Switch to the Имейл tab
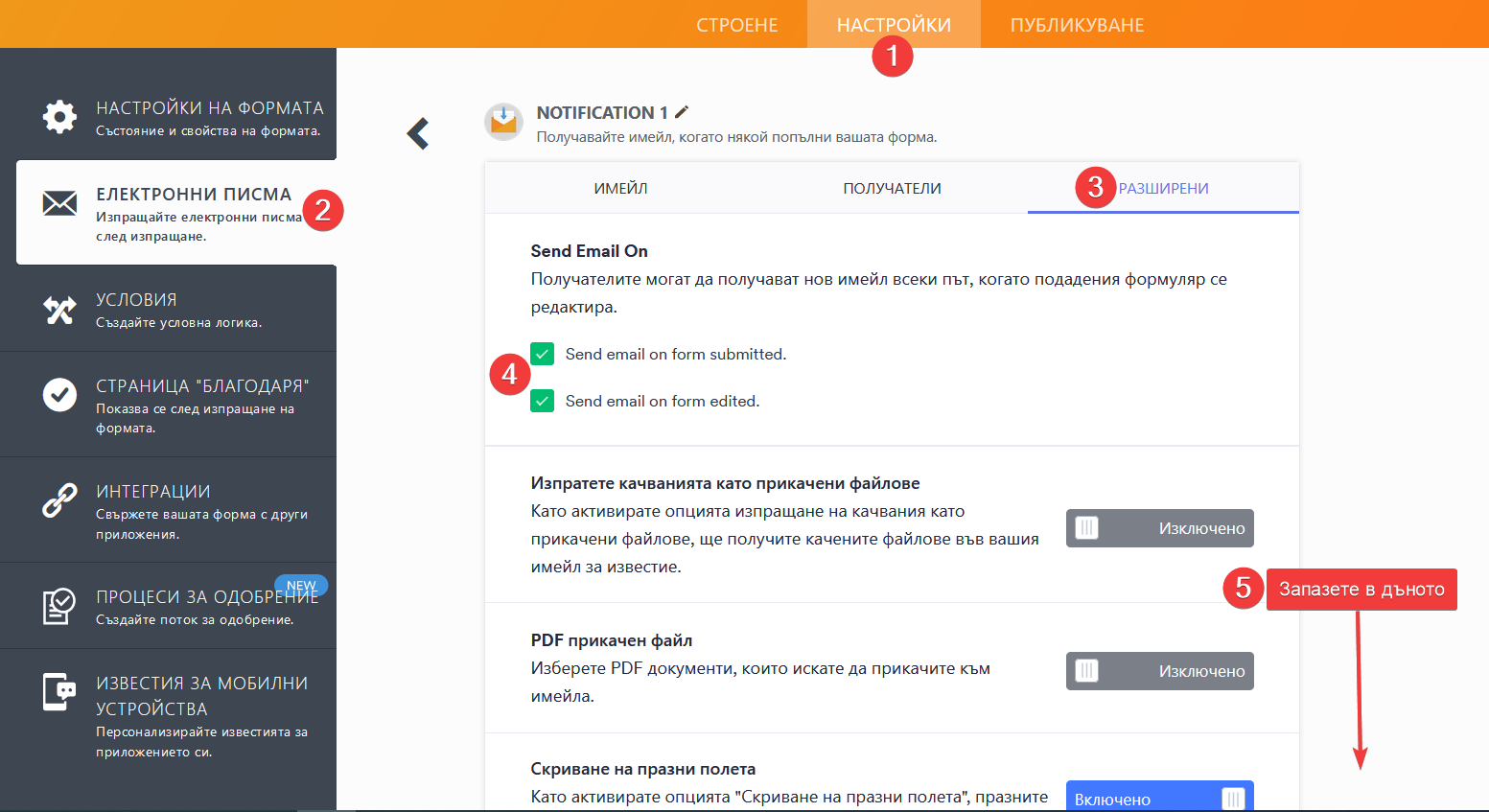The width and height of the screenshot is (1489, 812). tap(620, 189)
